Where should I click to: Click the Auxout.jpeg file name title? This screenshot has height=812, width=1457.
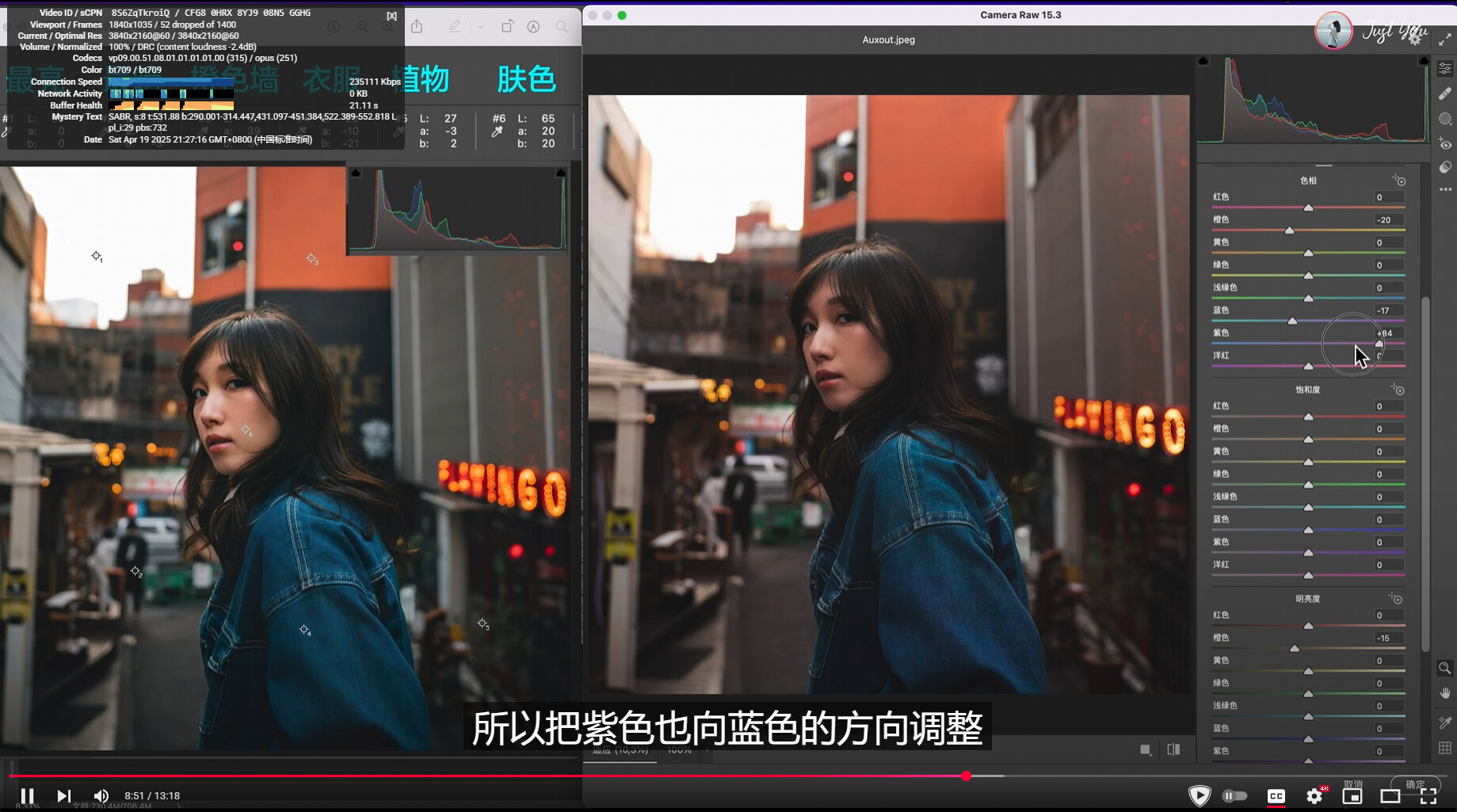click(x=888, y=40)
